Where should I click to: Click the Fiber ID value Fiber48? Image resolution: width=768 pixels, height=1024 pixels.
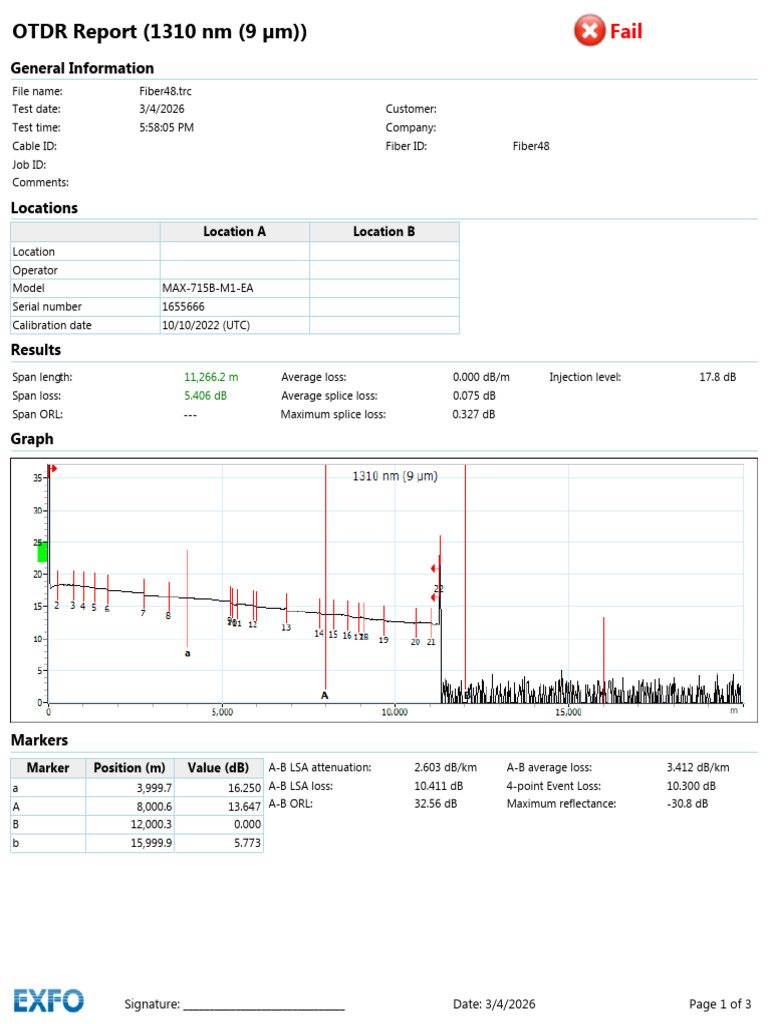tap(530, 146)
